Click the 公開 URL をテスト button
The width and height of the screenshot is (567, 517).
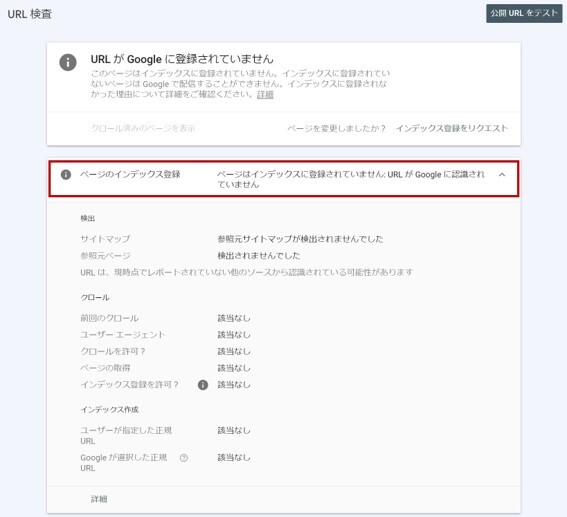(x=524, y=13)
